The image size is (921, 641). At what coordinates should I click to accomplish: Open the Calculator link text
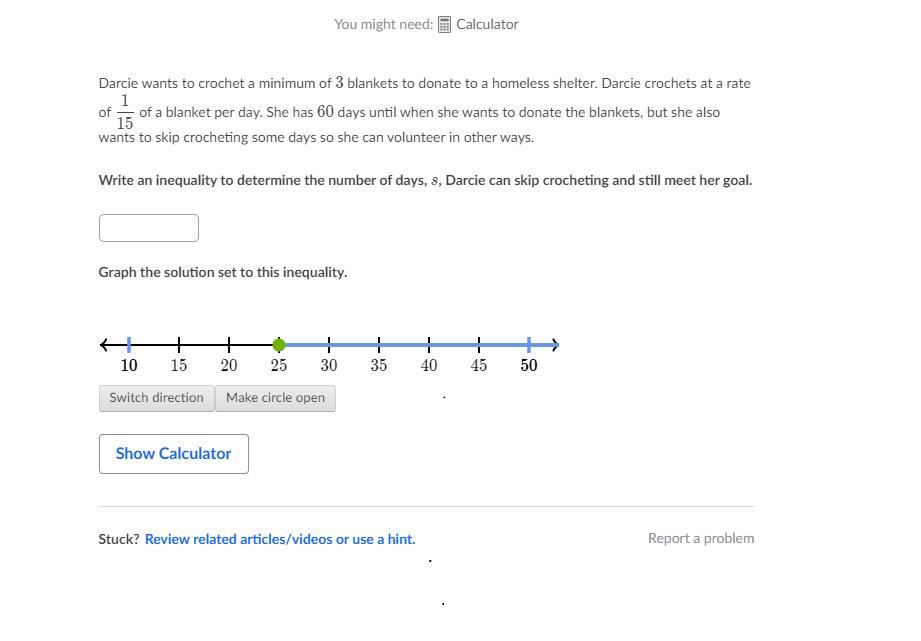[x=487, y=24]
